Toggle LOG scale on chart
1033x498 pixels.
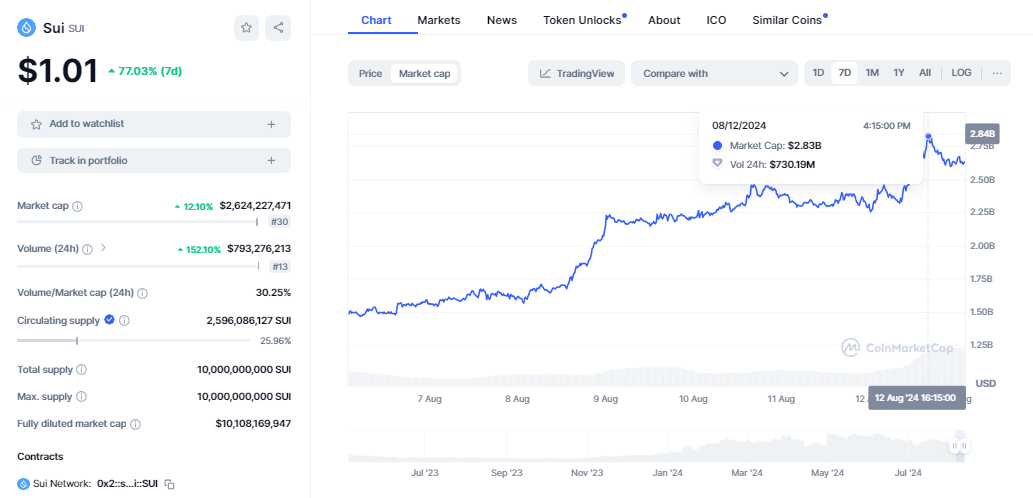pyautogui.click(x=961, y=72)
